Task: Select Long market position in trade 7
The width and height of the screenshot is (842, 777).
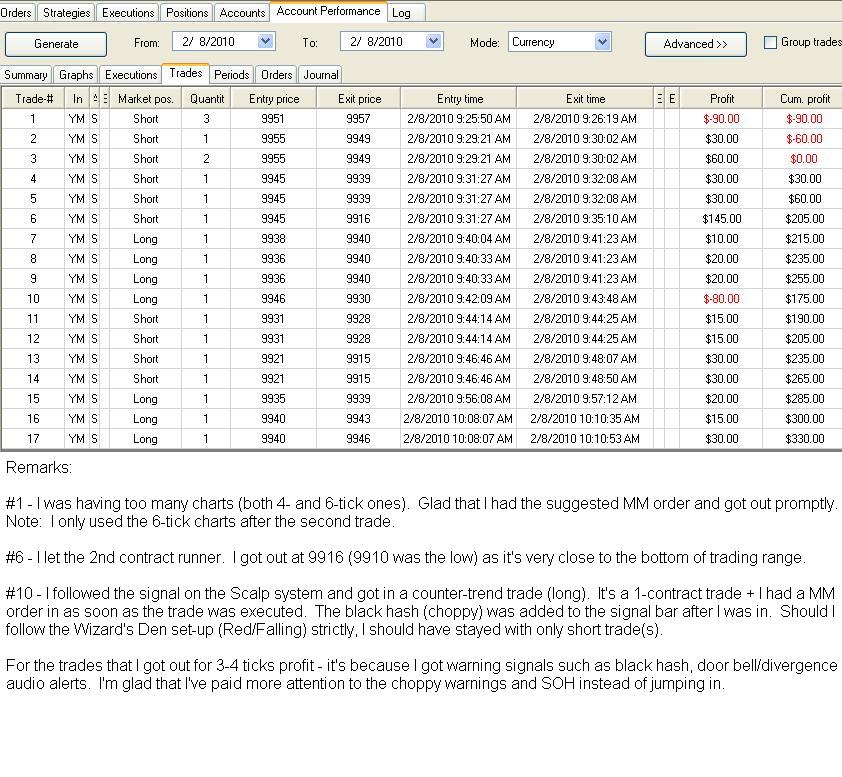Action: [146, 239]
